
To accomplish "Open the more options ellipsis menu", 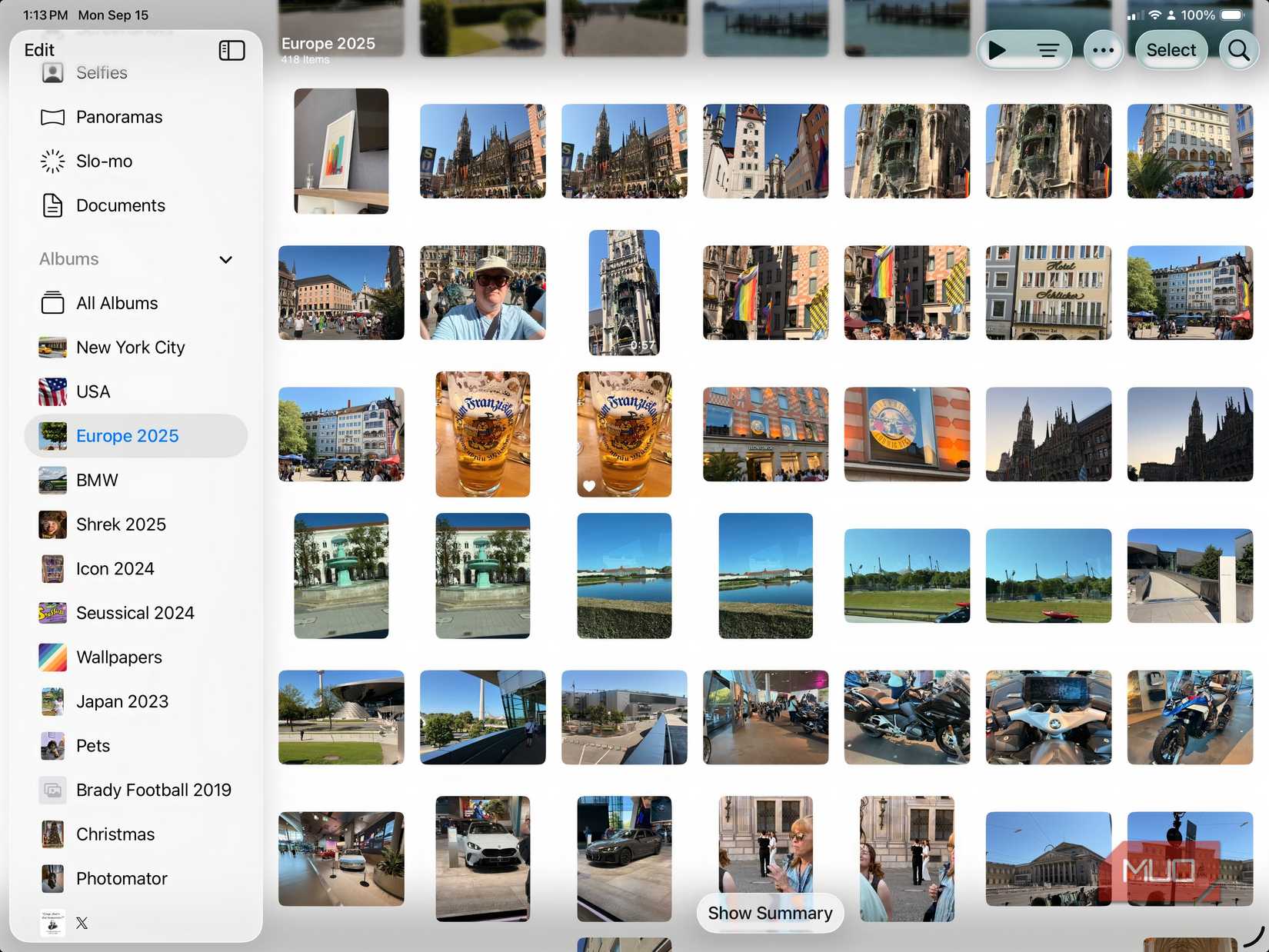I will pyautogui.click(x=1104, y=50).
